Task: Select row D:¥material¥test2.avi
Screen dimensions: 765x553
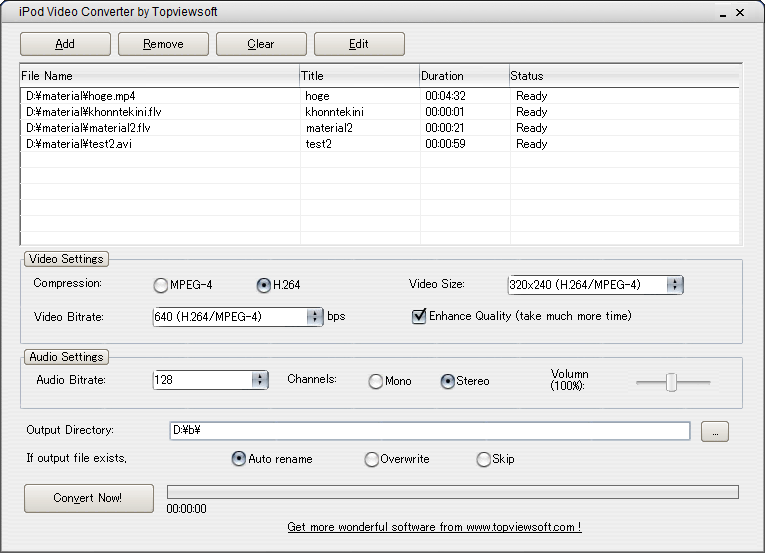Action: (x=380, y=144)
